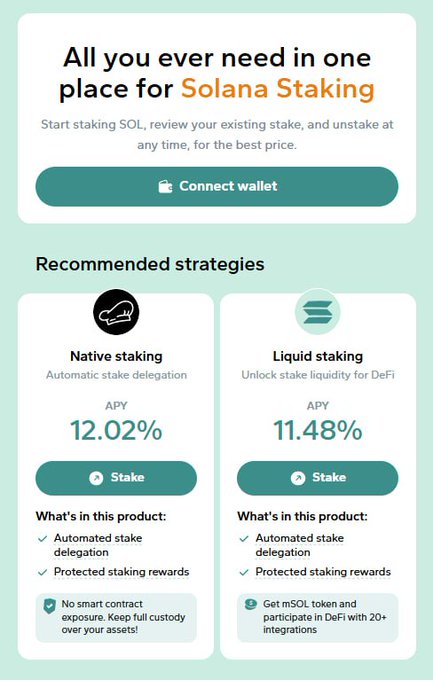Stake with Liquid staking at 11.48% APY

[x=318, y=478]
